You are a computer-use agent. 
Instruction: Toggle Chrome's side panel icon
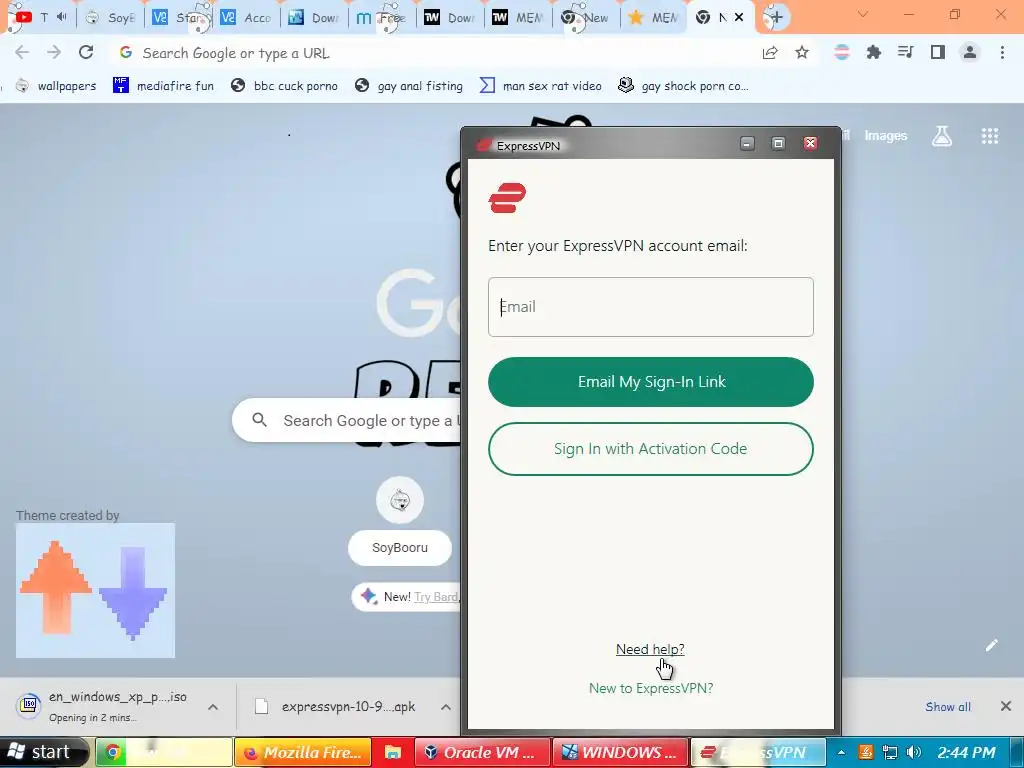[938, 52]
